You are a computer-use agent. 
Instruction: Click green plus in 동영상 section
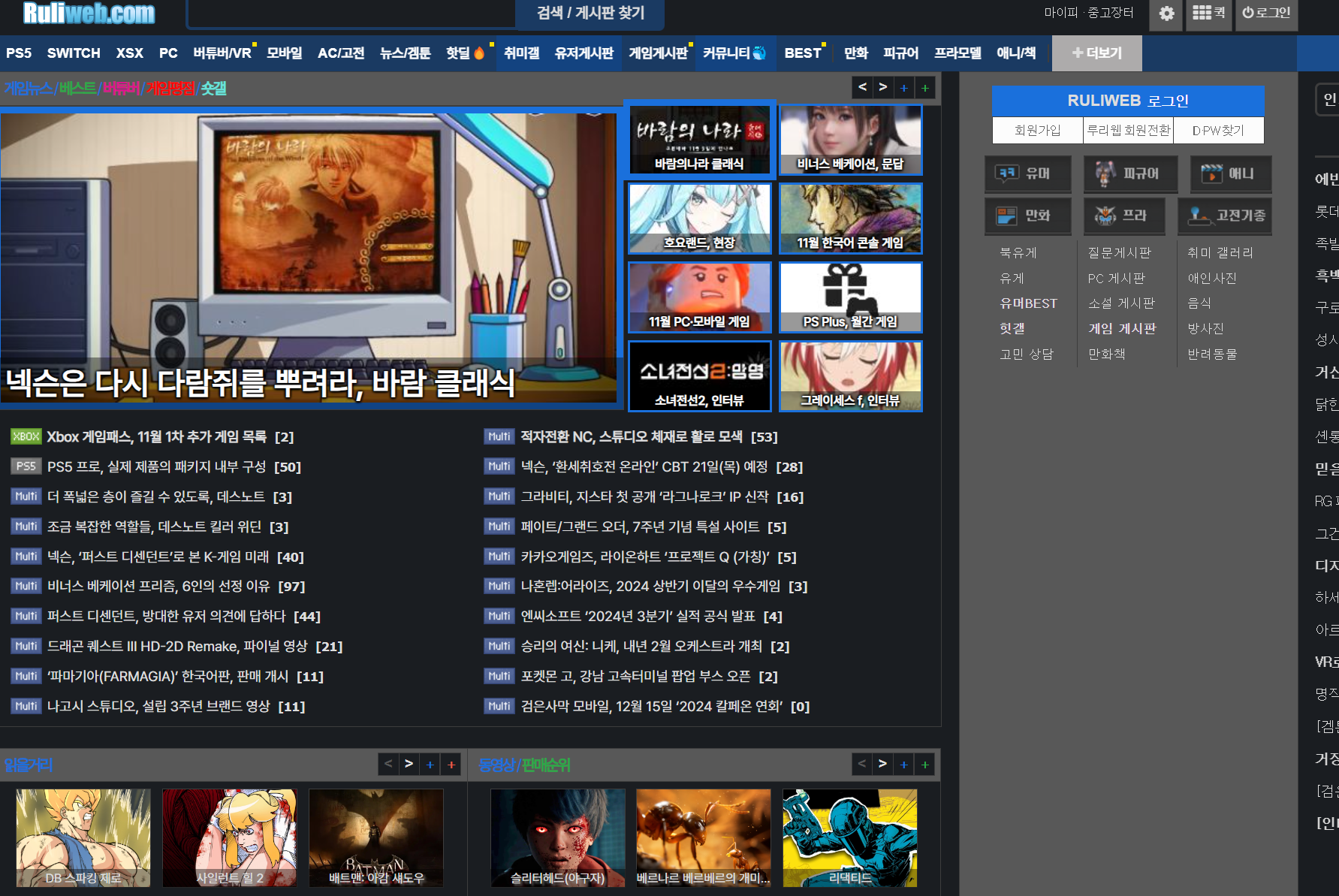pyautogui.click(x=925, y=765)
